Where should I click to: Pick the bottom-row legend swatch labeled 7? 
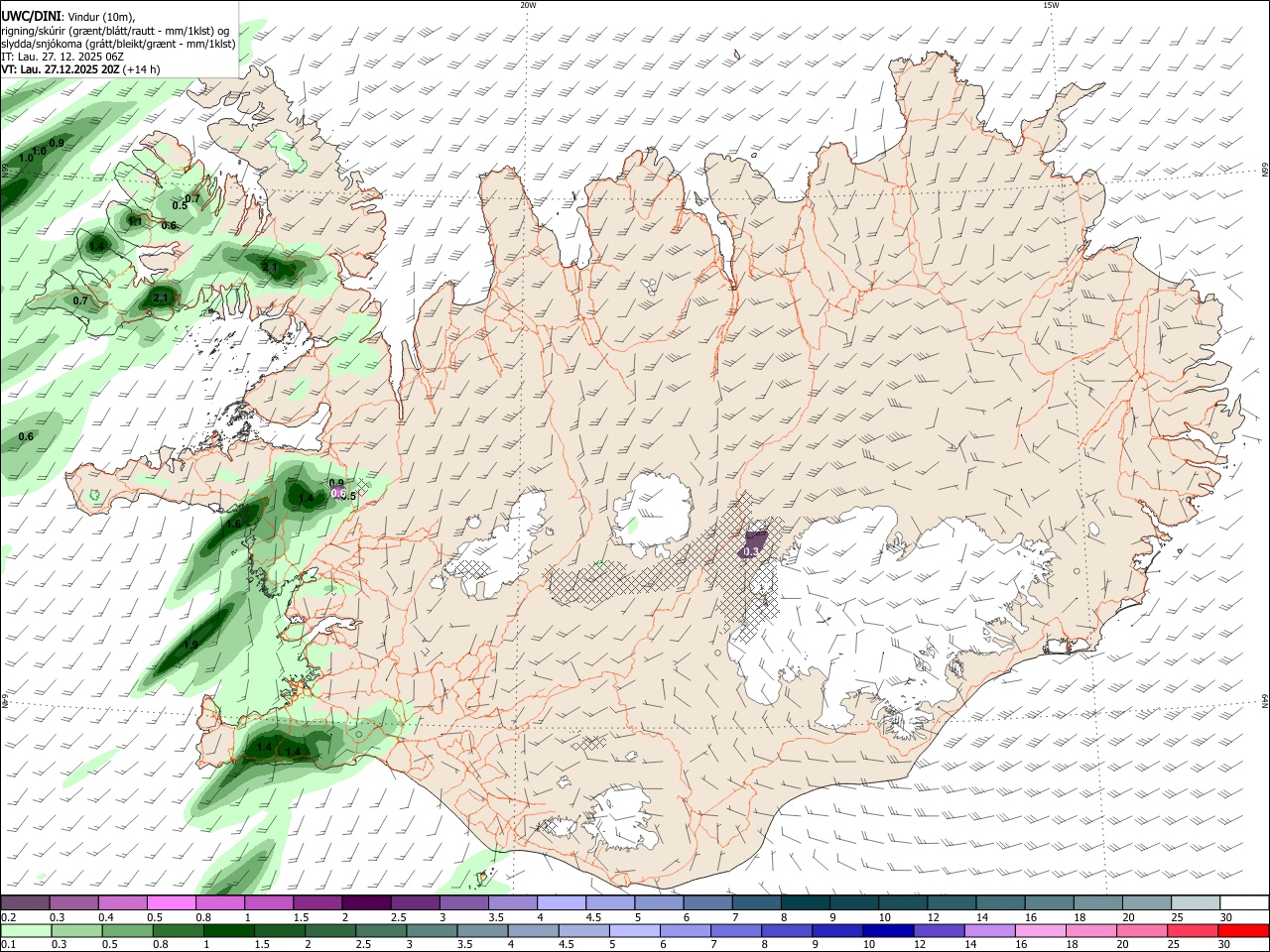click(735, 930)
